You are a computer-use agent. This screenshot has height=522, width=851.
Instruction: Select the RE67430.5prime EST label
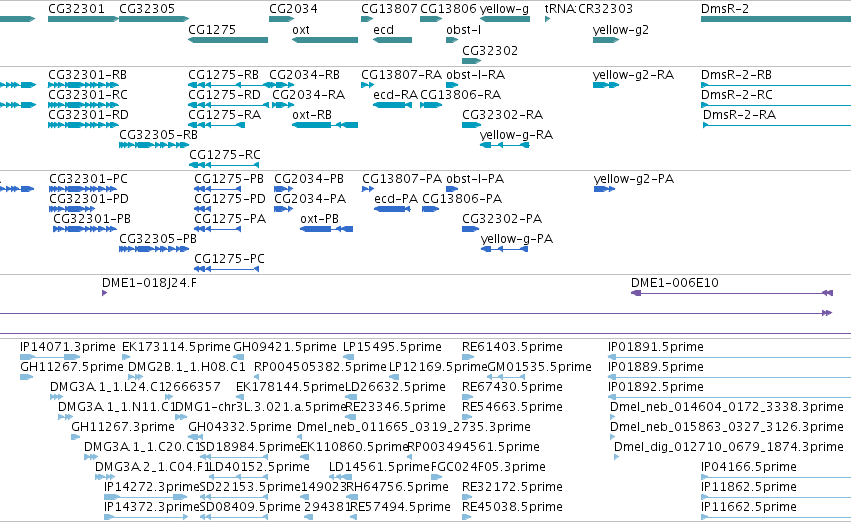(x=512, y=387)
